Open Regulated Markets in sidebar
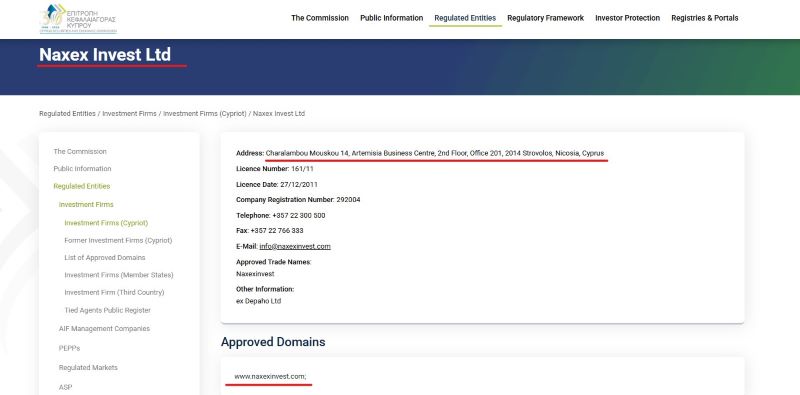The height and width of the screenshot is (395, 800). [88, 367]
